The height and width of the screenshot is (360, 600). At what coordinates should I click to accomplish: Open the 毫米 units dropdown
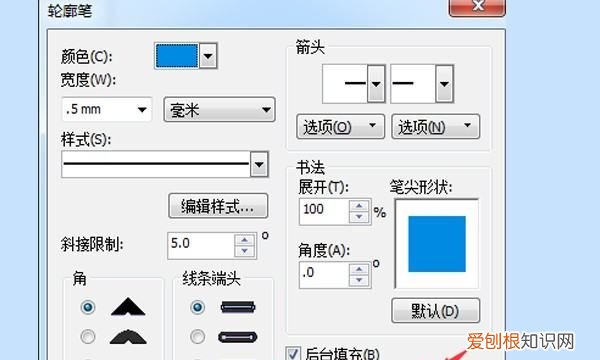(x=219, y=110)
